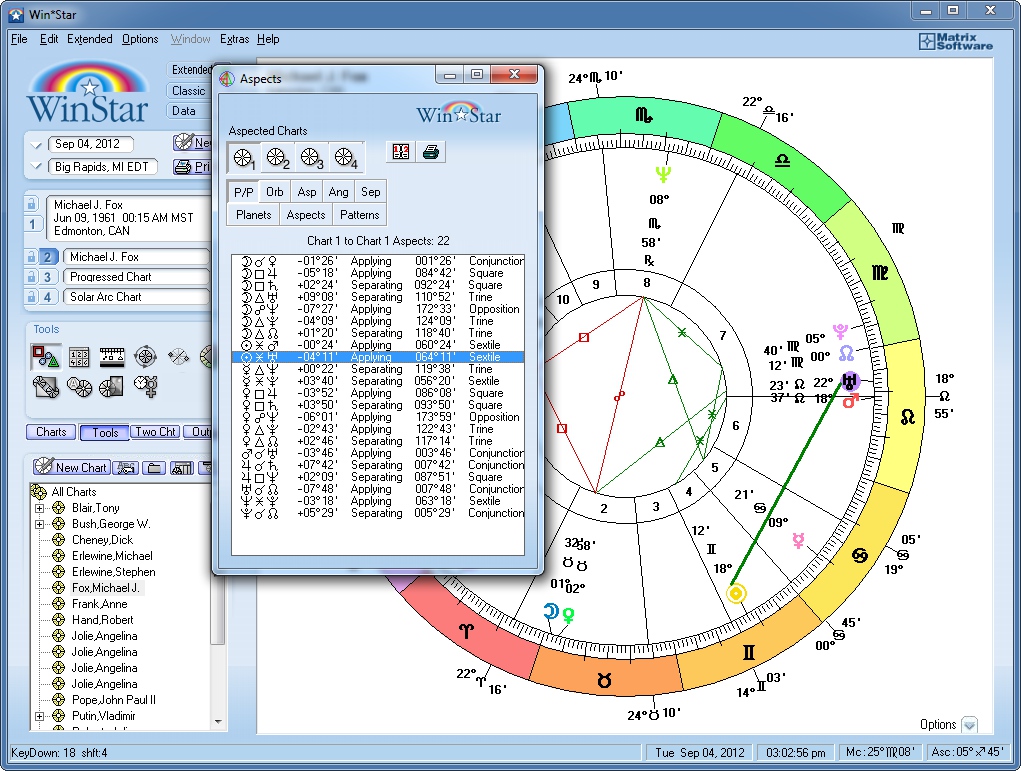This screenshot has height=771, width=1021.
Task: Select the Sun sextile Uranus highlighted aspect row
Action: click(x=378, y=357)
